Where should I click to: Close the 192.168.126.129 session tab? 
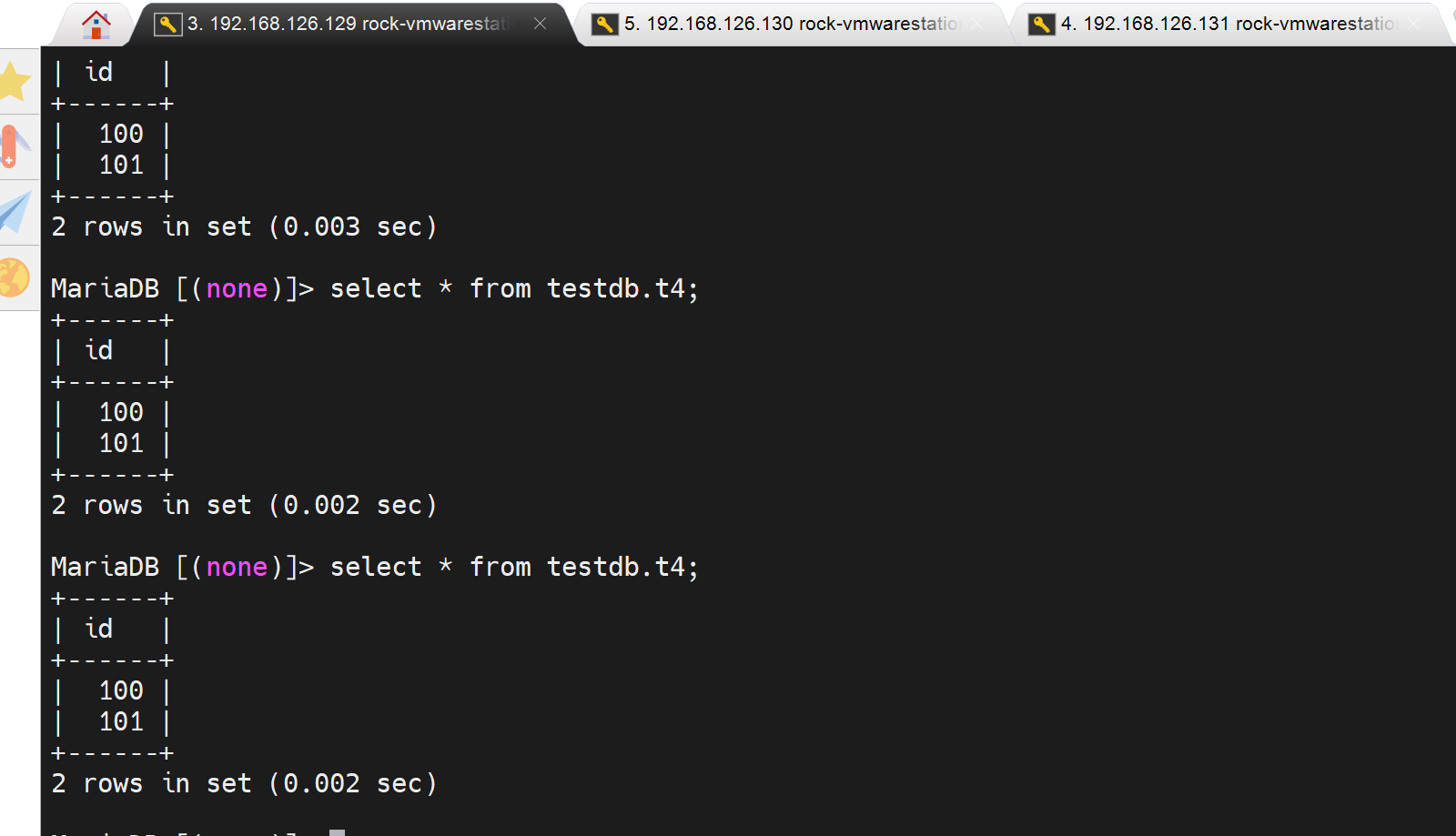pos(540,24)
